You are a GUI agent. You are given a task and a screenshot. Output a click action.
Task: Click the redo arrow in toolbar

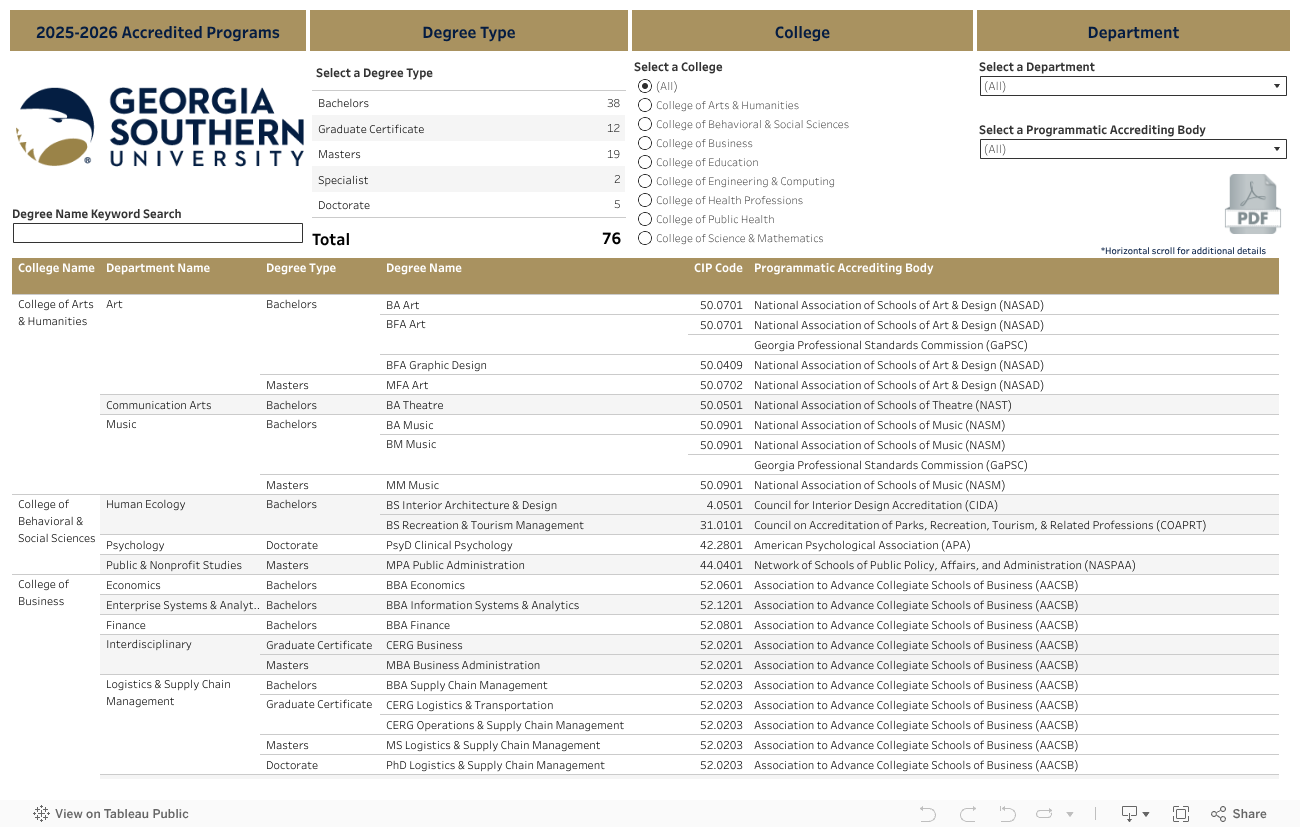point(967,814)
